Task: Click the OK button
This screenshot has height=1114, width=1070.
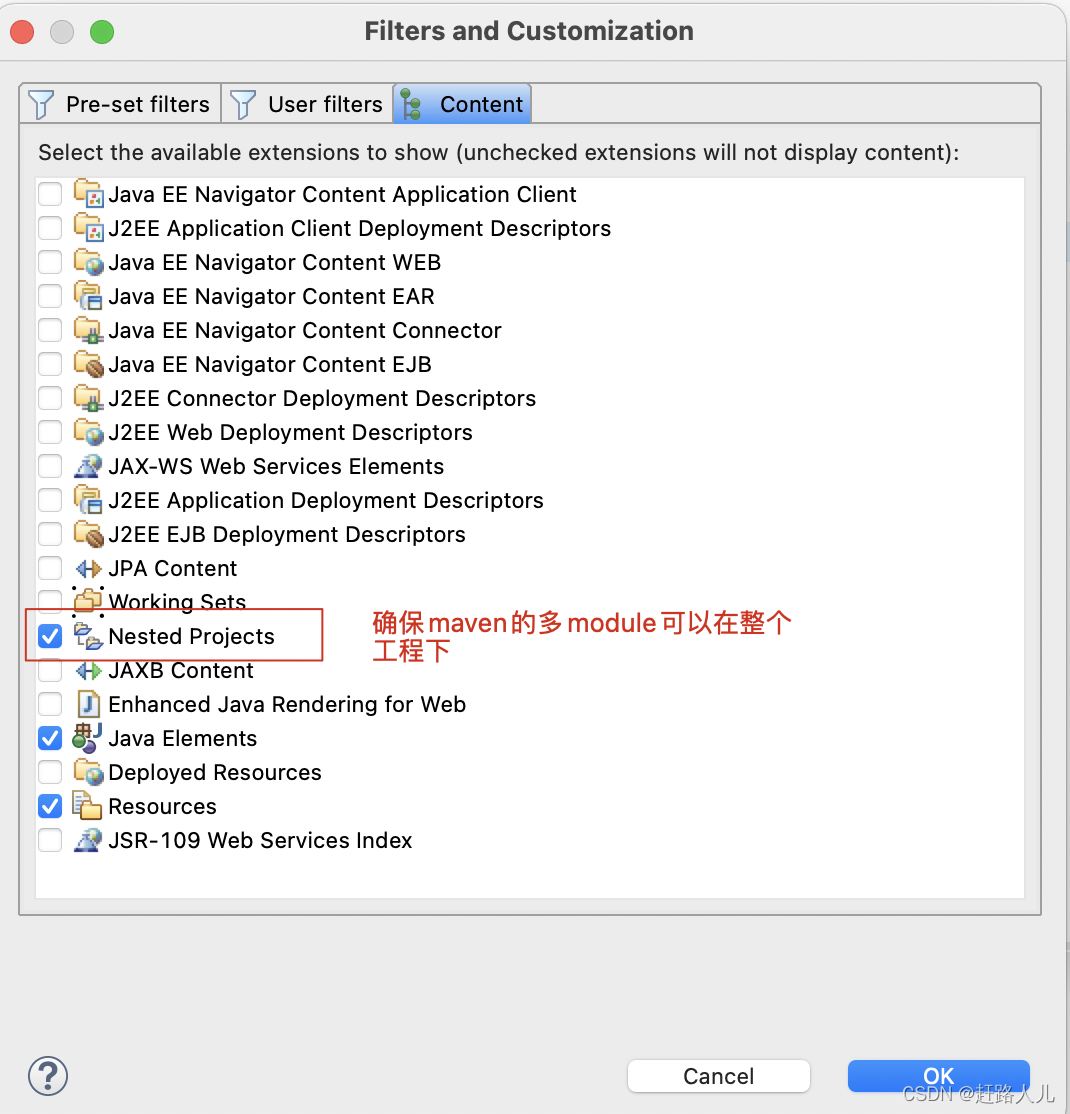Action: tap(938, 1076)
